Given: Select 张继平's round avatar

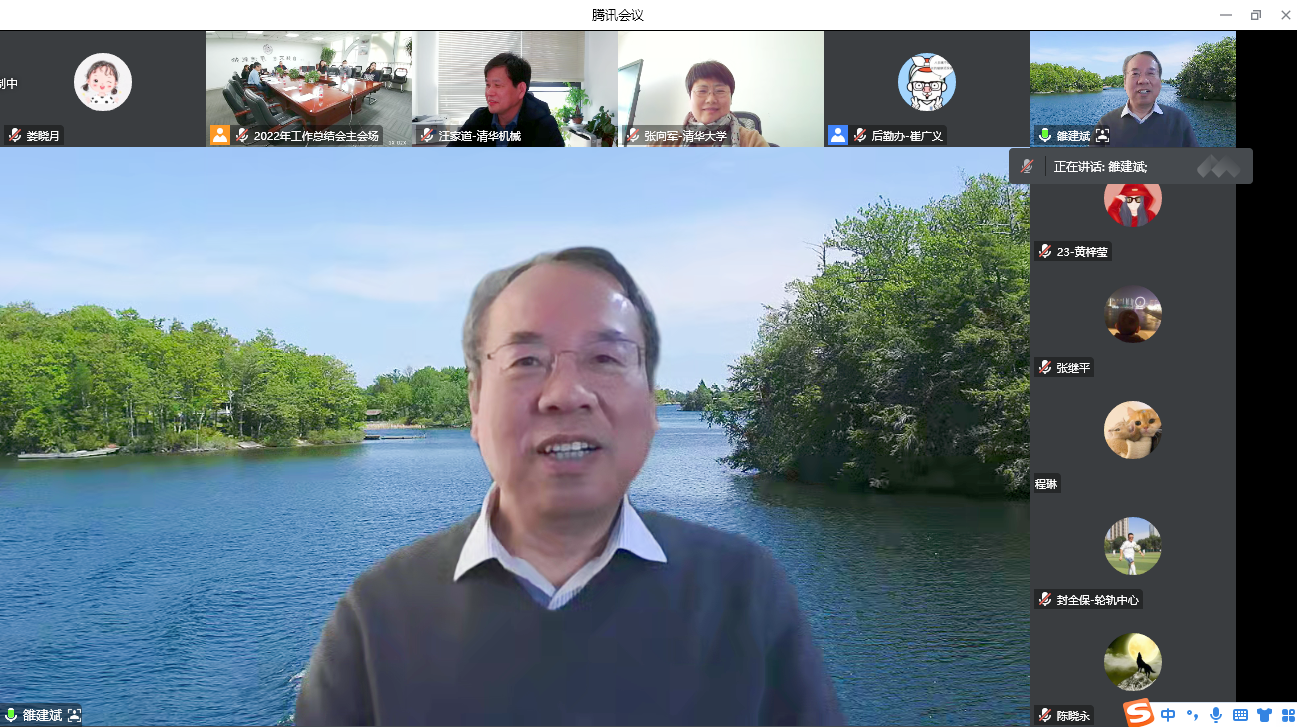Looking at the screenshot, I should click(x=1133, y=314).
